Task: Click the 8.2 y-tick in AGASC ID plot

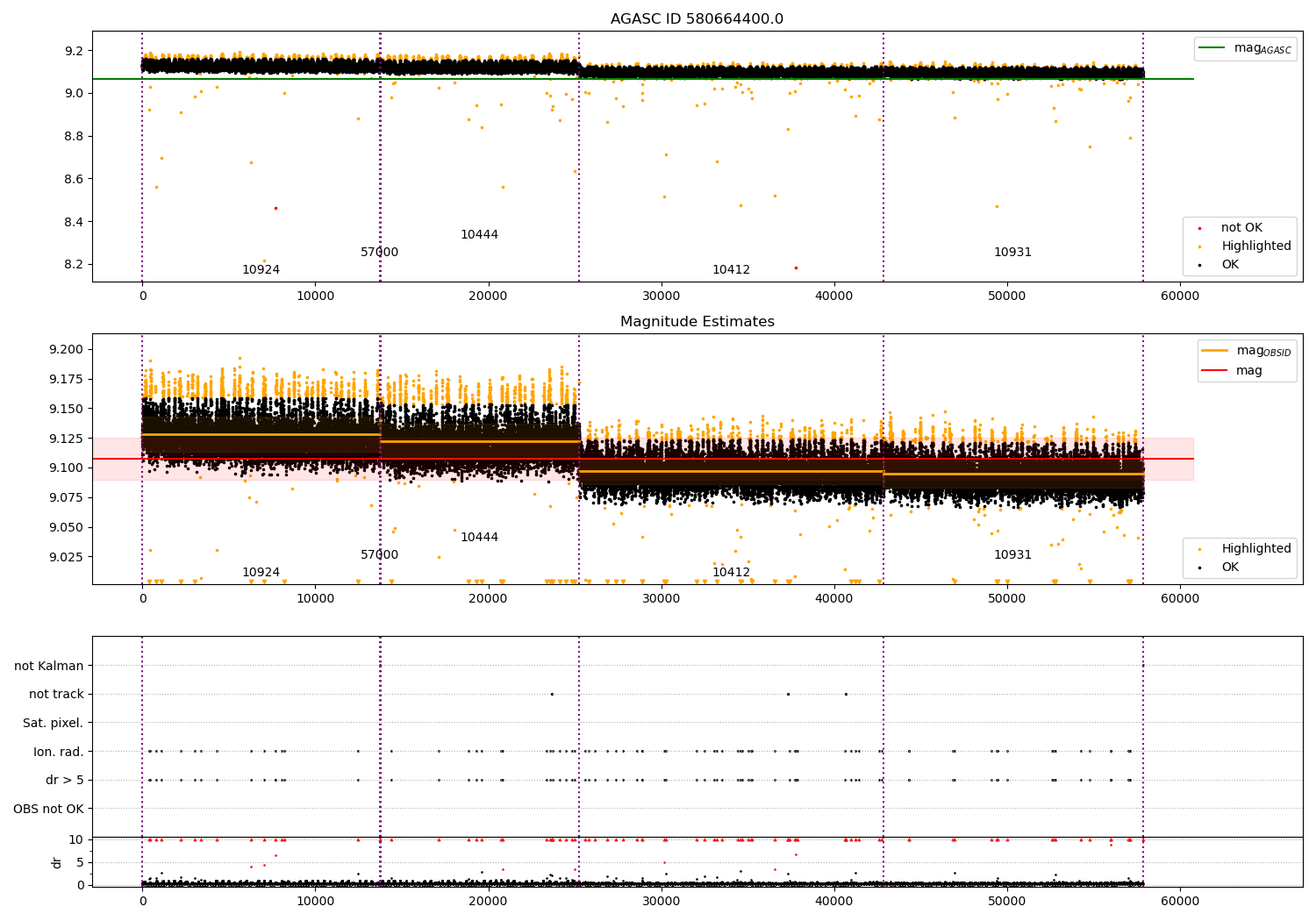Action: (74, 265)
